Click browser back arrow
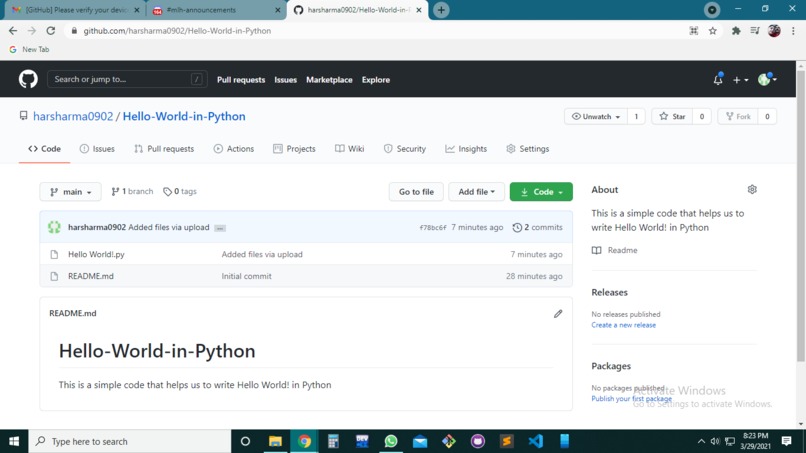 [13, 31]
